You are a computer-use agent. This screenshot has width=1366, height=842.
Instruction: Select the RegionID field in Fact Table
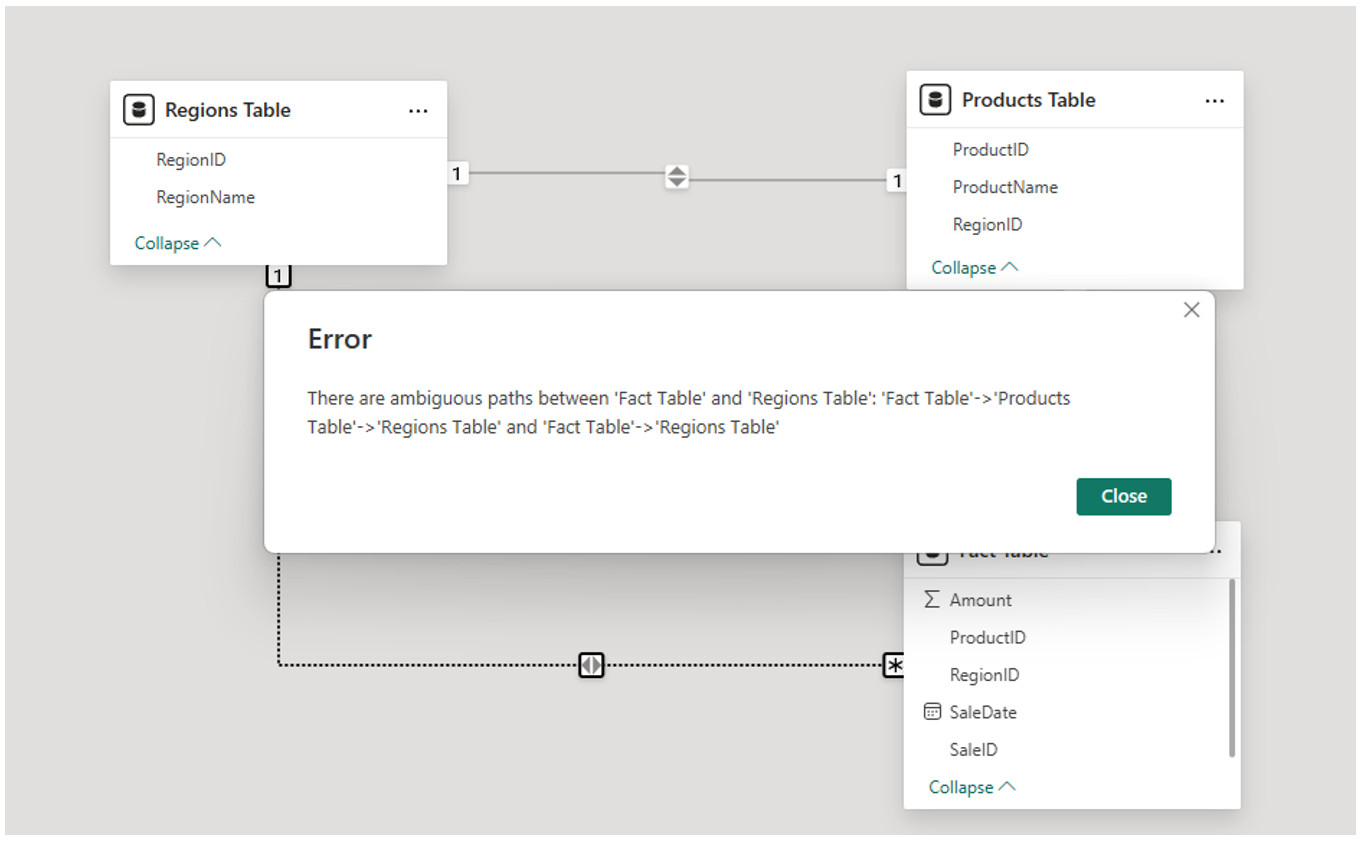click(984, 675)
